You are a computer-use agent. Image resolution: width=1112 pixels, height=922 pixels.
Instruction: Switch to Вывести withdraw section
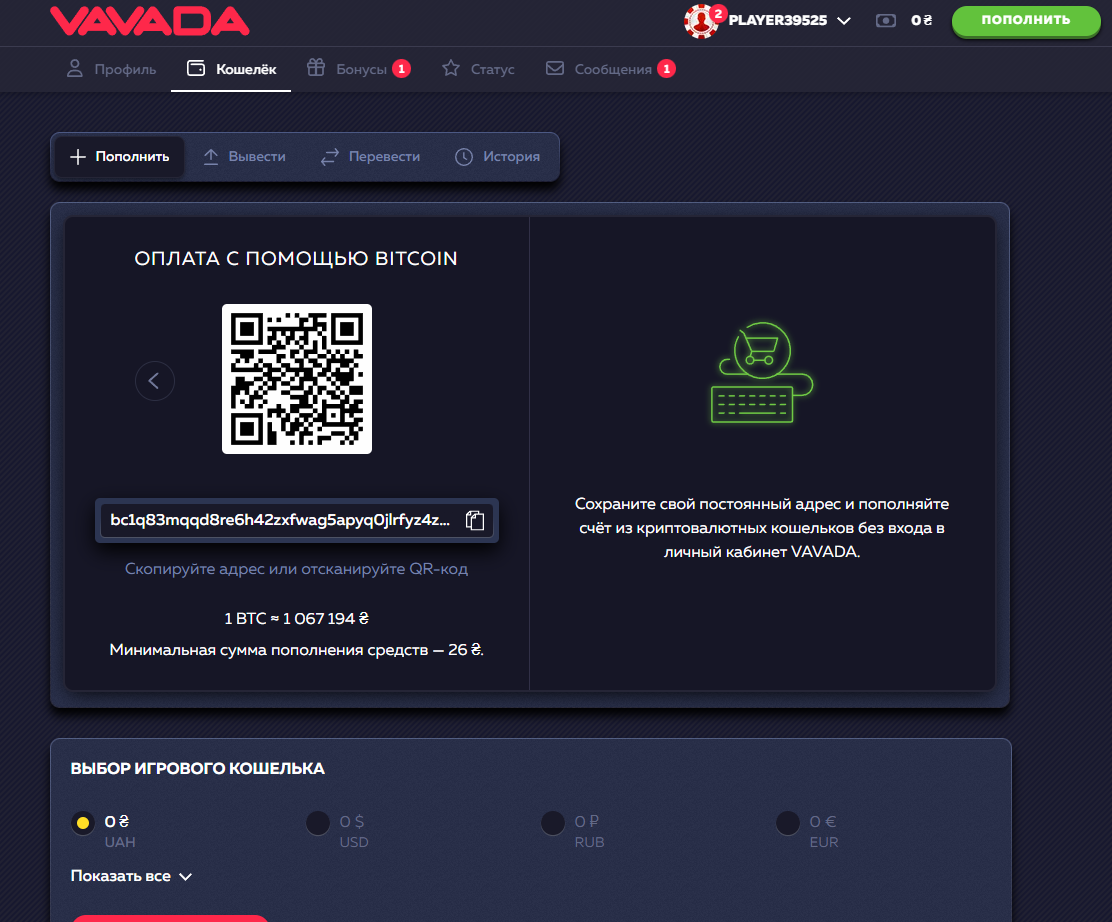pyautogui.click(x=244, y=157)
